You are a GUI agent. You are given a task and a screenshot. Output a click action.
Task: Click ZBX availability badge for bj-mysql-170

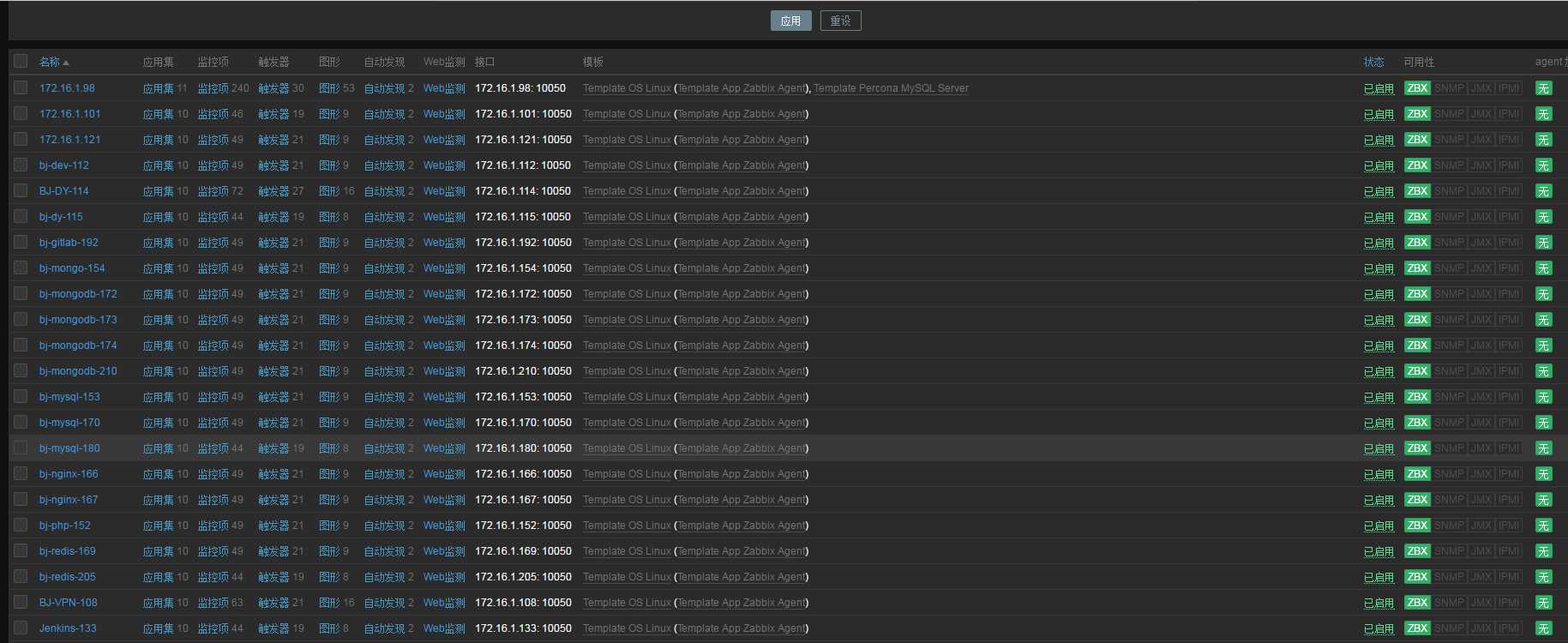coord(1417,423)
